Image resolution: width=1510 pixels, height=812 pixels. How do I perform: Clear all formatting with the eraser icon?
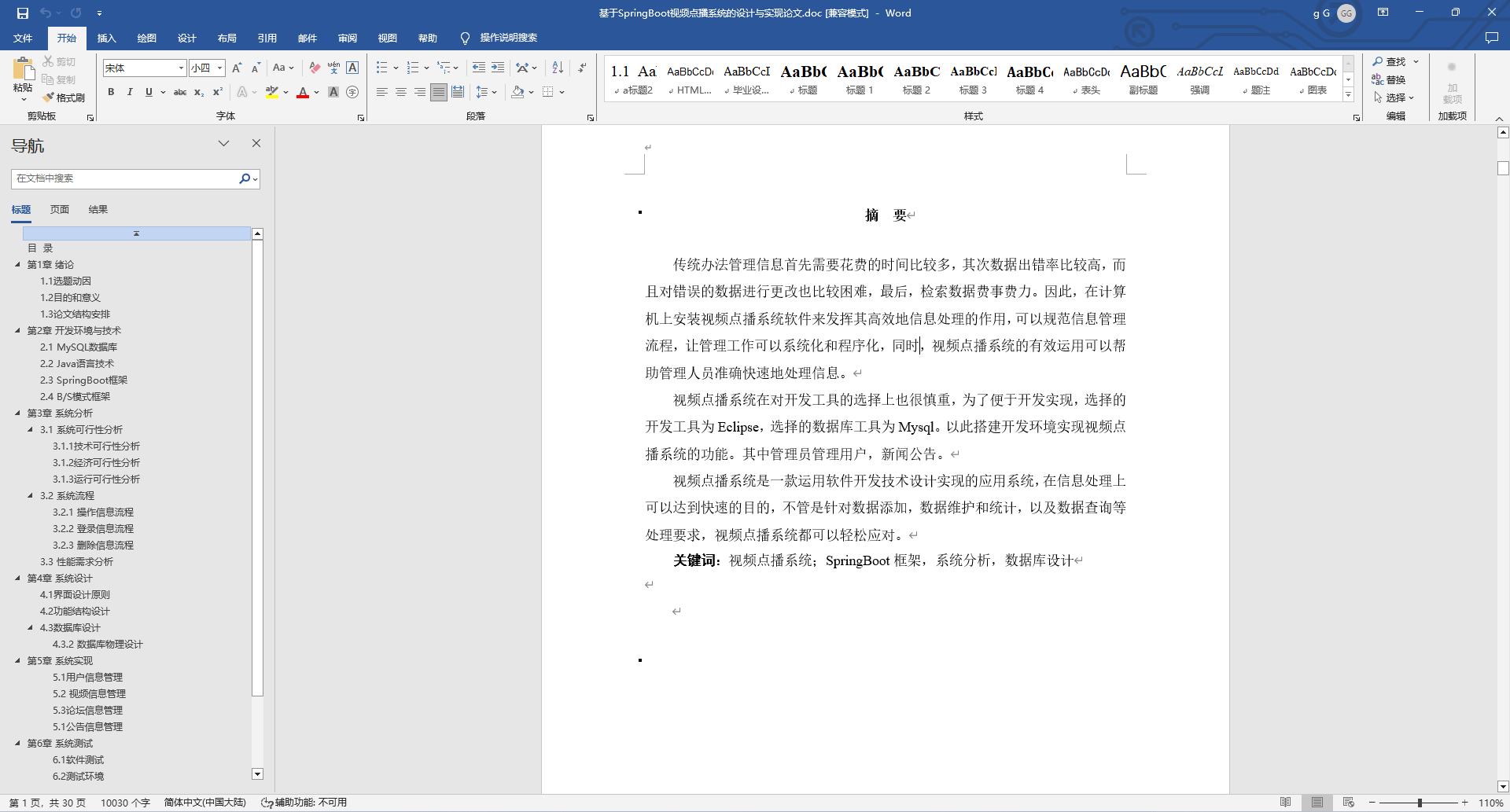pos(315,68)
